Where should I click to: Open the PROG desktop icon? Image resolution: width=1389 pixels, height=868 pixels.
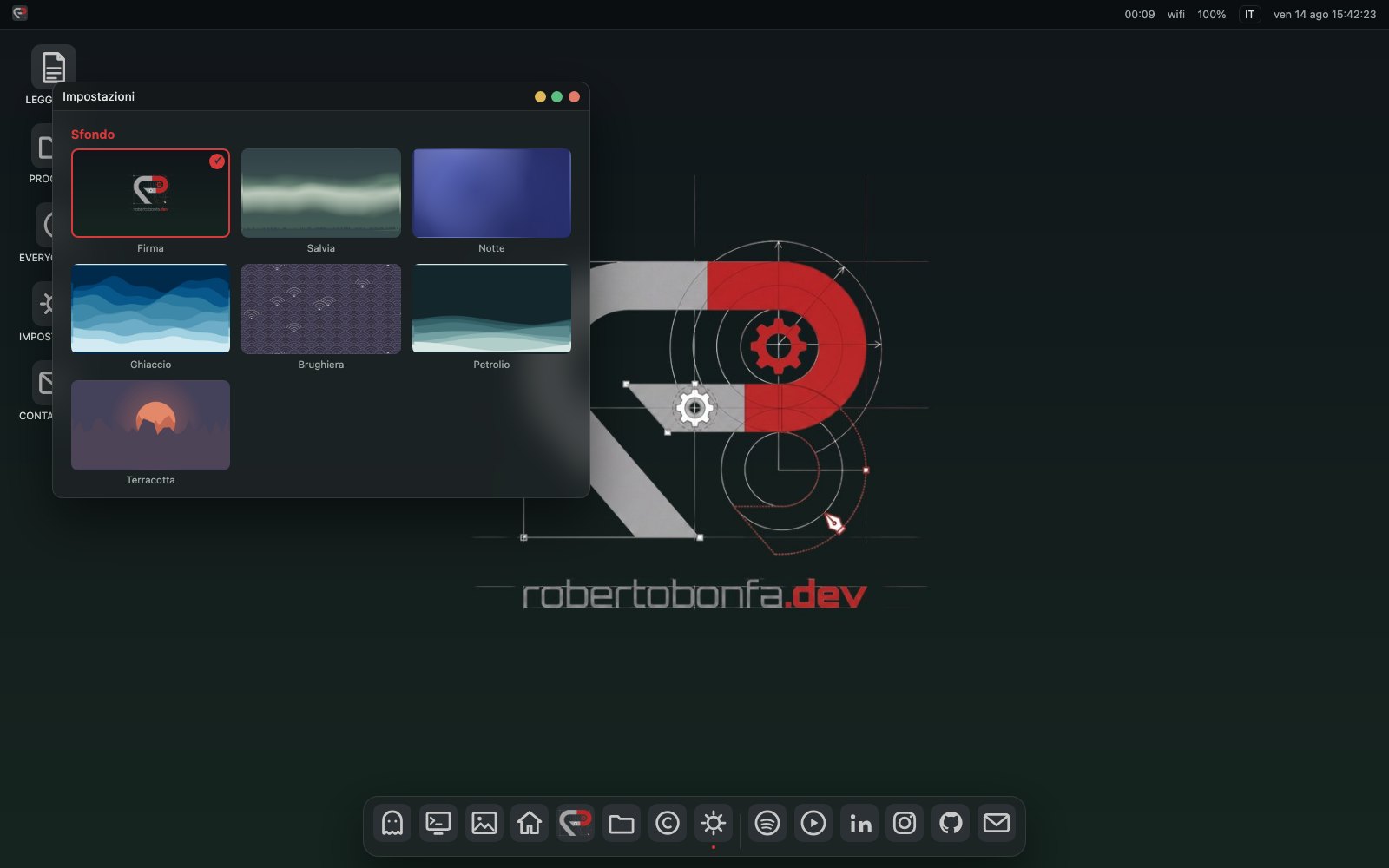pos(42,146)
